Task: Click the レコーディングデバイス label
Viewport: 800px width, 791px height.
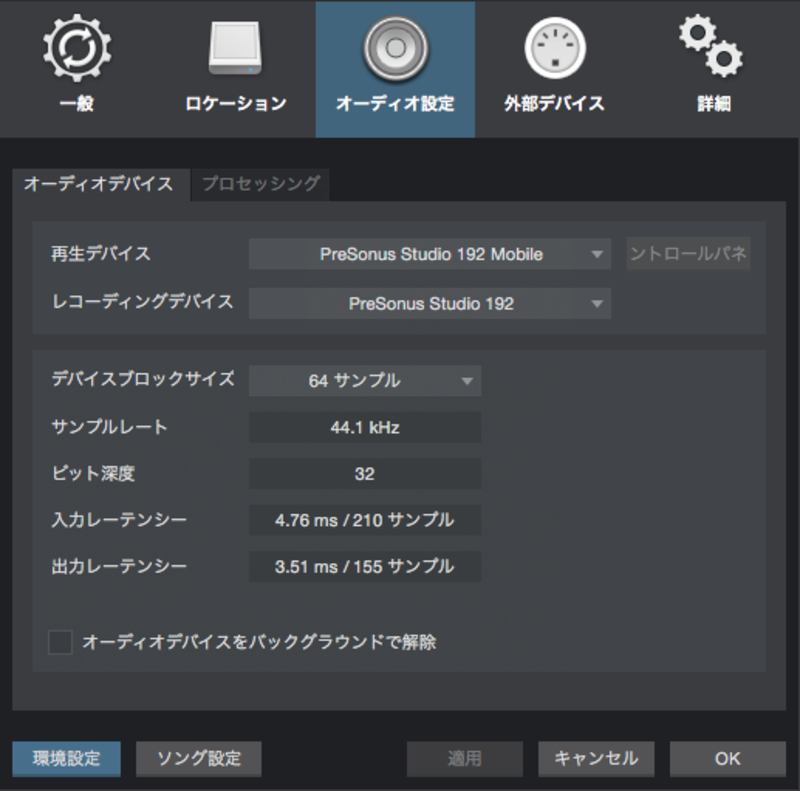Action: coord(143,302)
